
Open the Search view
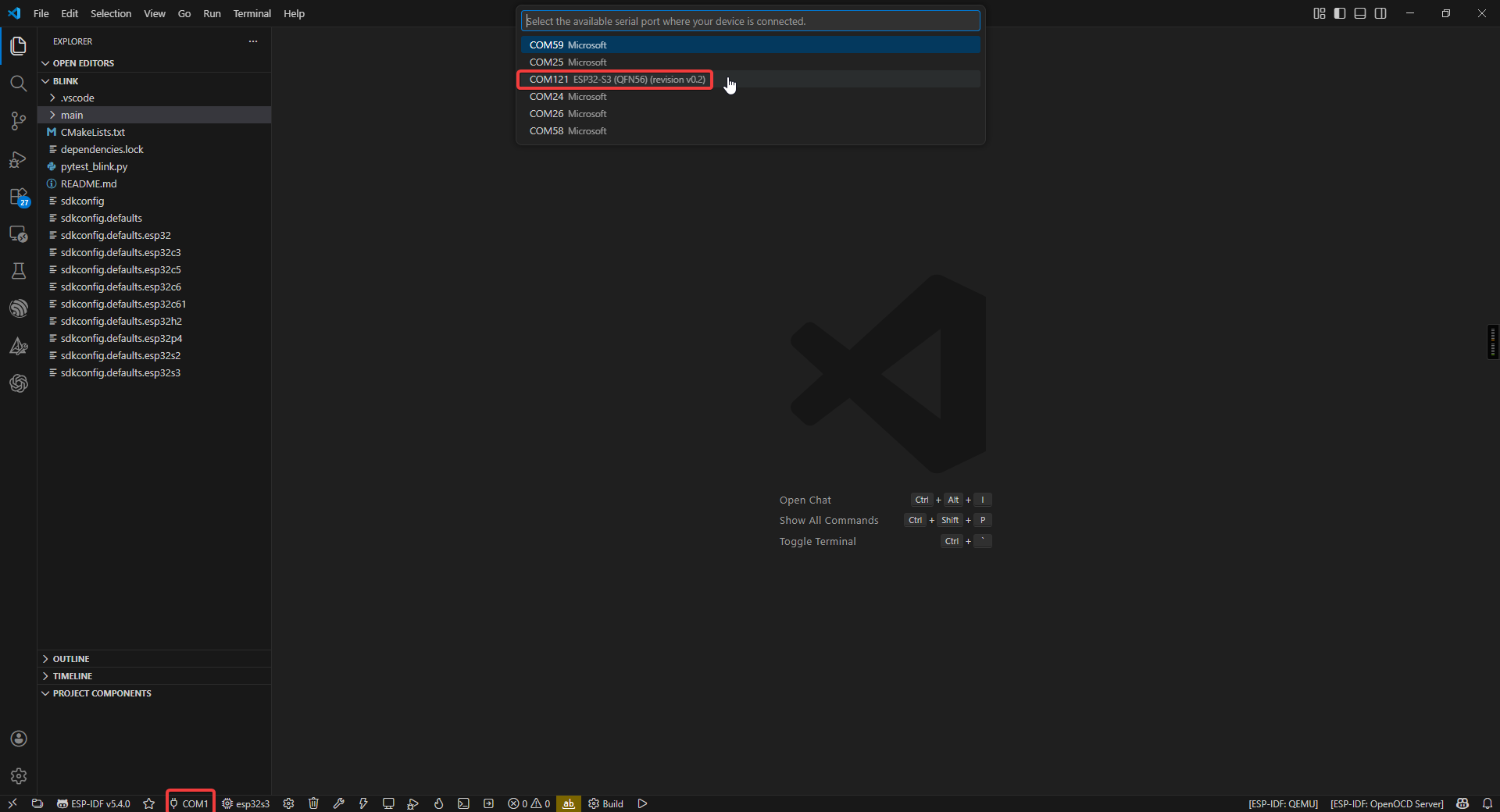[x=19, y=84]
